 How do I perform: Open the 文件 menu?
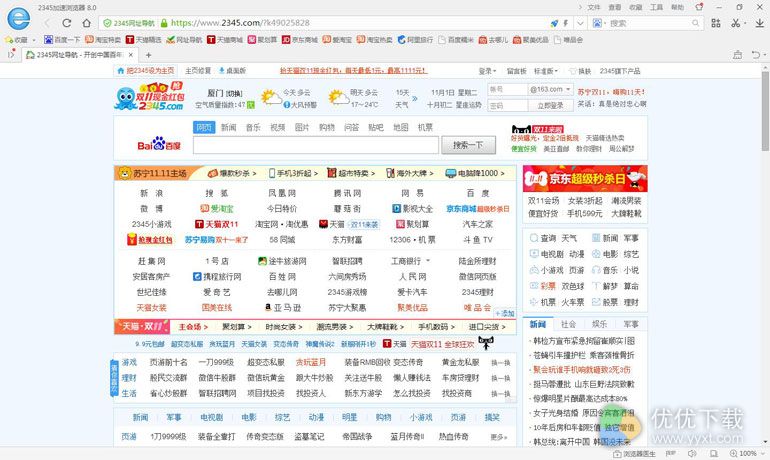[594, 7]
